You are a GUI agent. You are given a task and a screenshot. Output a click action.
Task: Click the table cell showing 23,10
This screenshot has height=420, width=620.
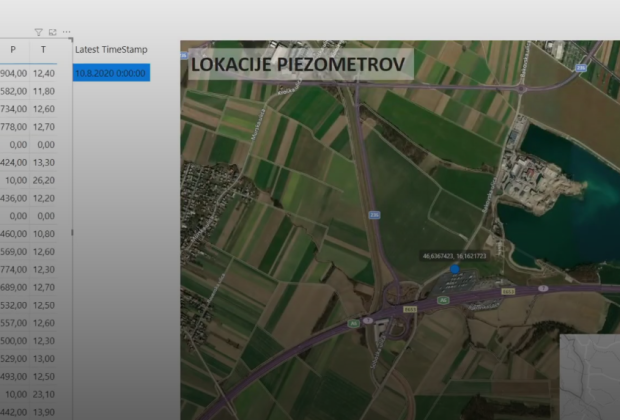tap(43, 394)
